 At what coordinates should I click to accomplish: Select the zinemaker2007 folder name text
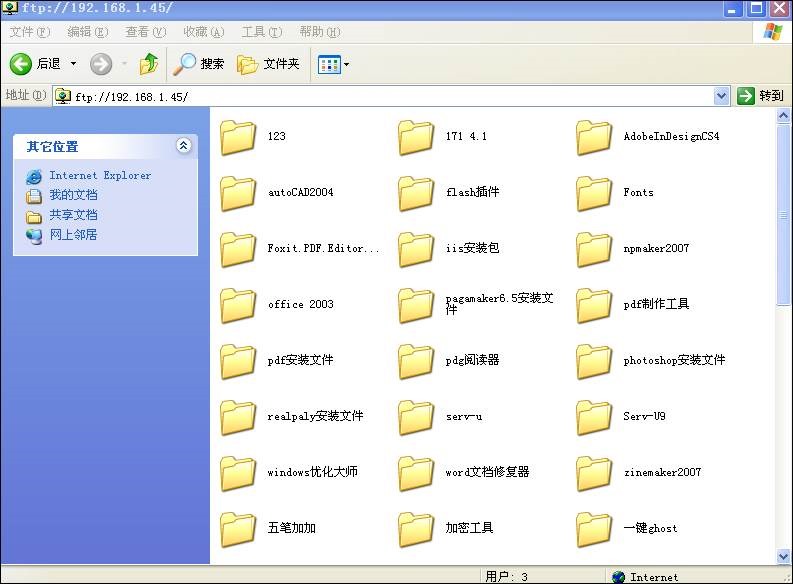663,472
